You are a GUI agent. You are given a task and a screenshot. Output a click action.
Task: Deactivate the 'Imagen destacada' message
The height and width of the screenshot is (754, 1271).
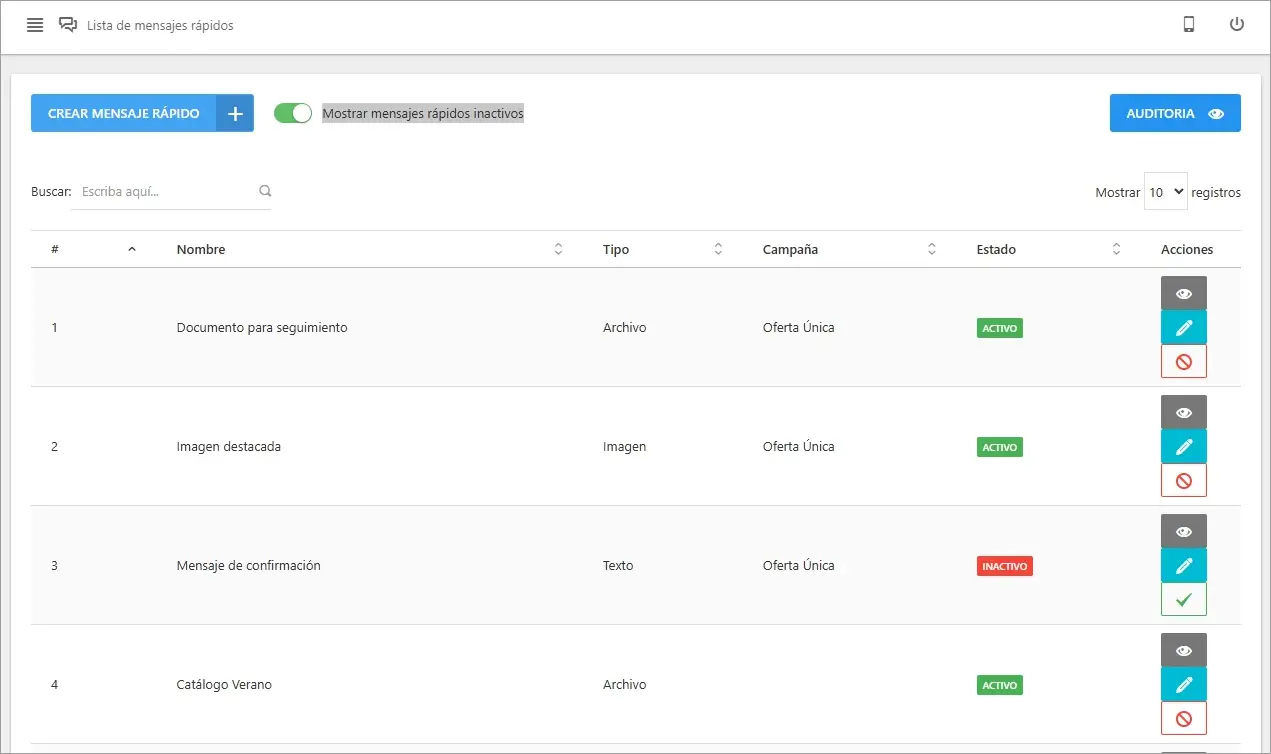1183,480
